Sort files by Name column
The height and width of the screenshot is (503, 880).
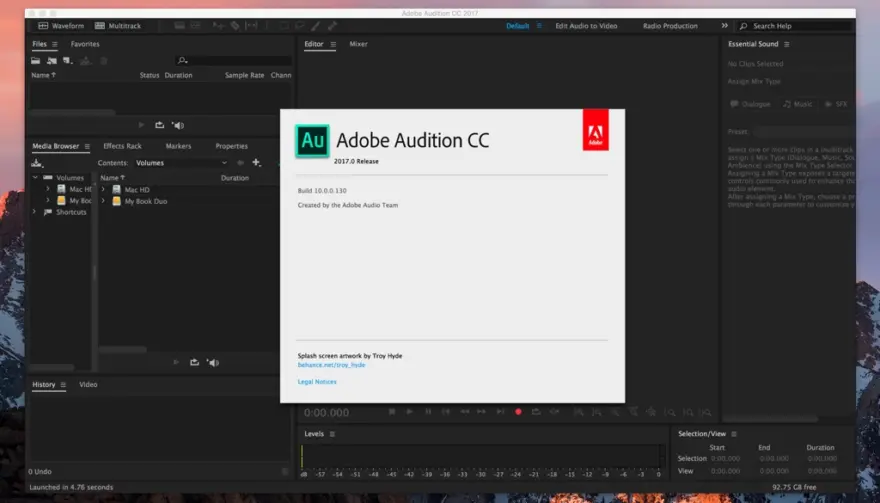tap(43, 75)
